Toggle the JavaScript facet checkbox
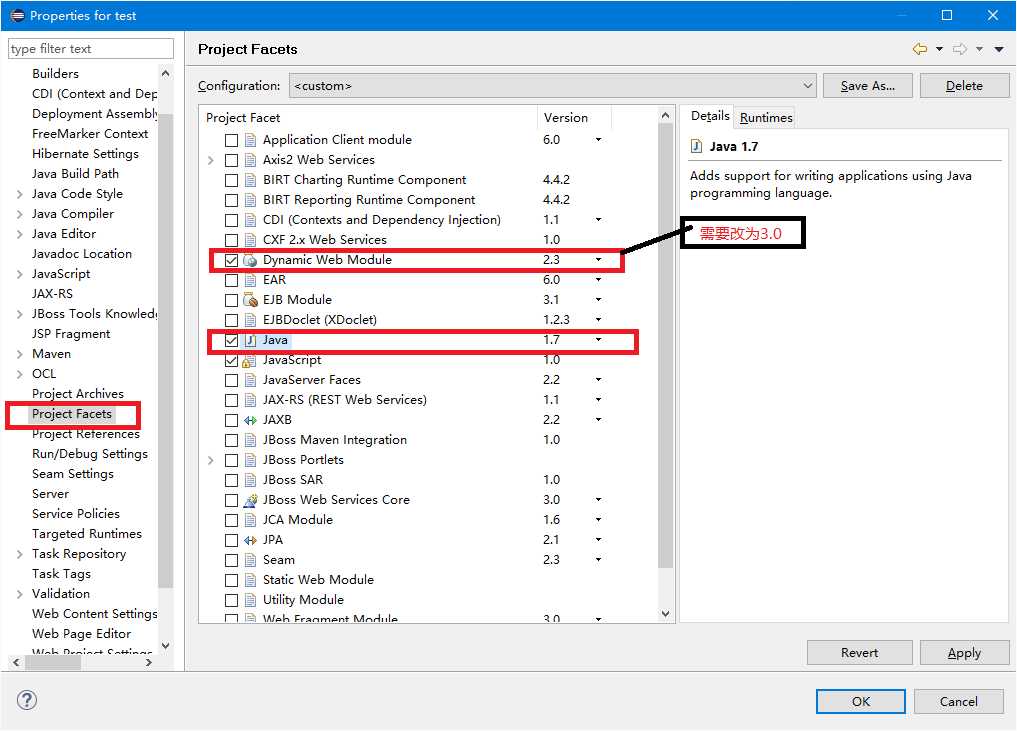 (x=231, y=360)
